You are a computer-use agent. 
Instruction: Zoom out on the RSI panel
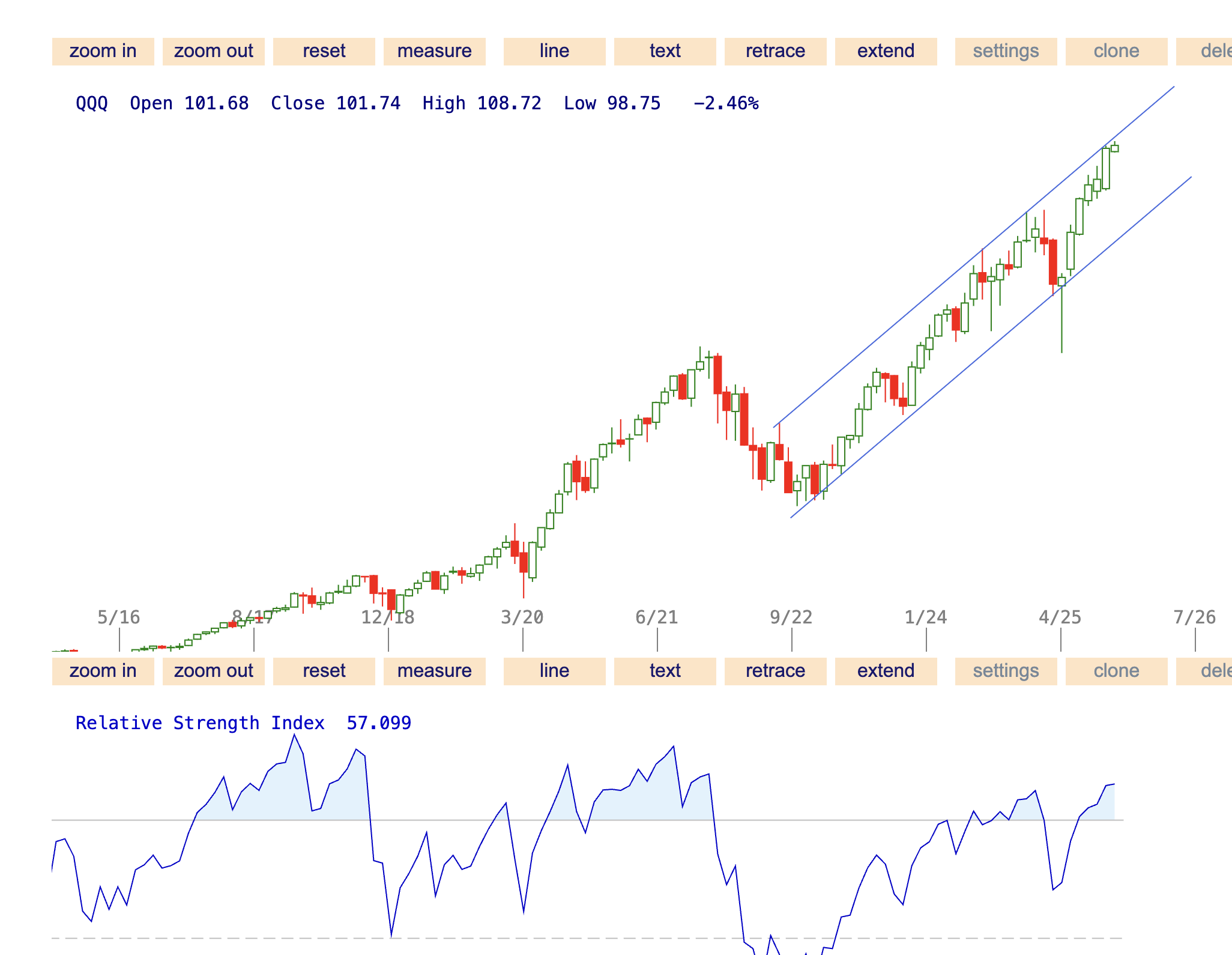[213, 671]
